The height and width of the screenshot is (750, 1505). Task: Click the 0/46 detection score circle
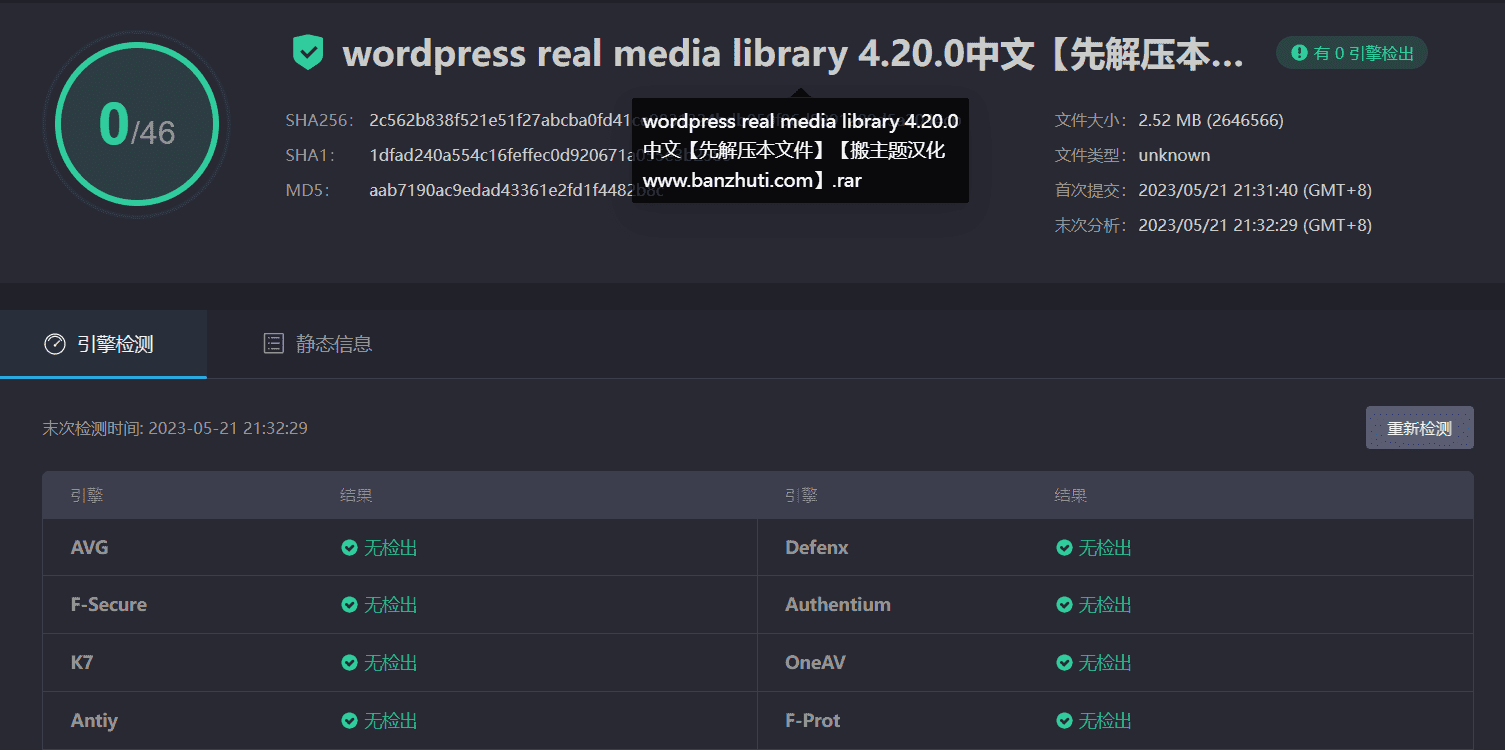click(137, 124)
